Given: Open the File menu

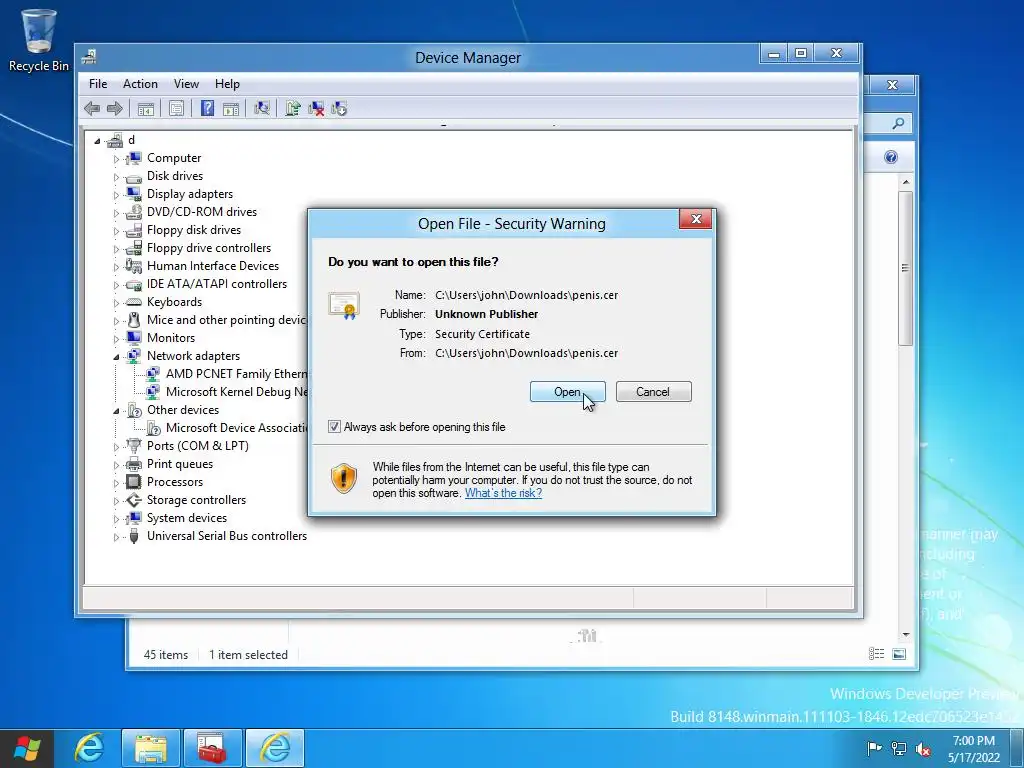Looking at the screenshot, I should (98, 84).
